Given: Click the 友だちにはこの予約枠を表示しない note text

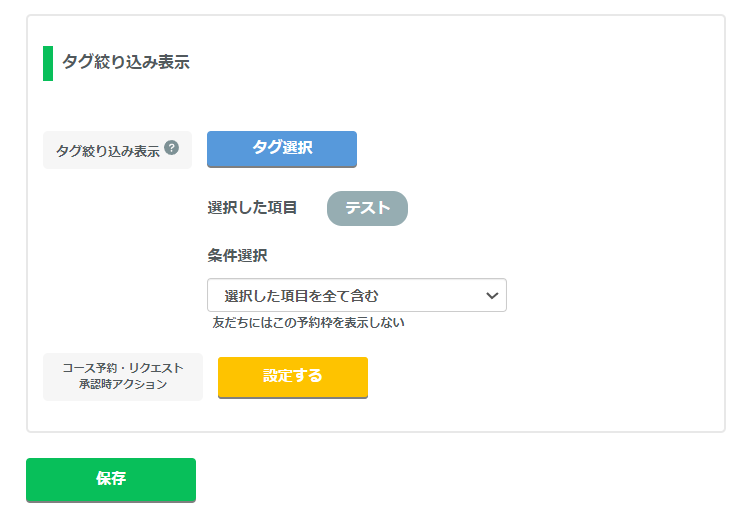Looking at the screenshot, I should pyautogui.click(x=309, y=323).
